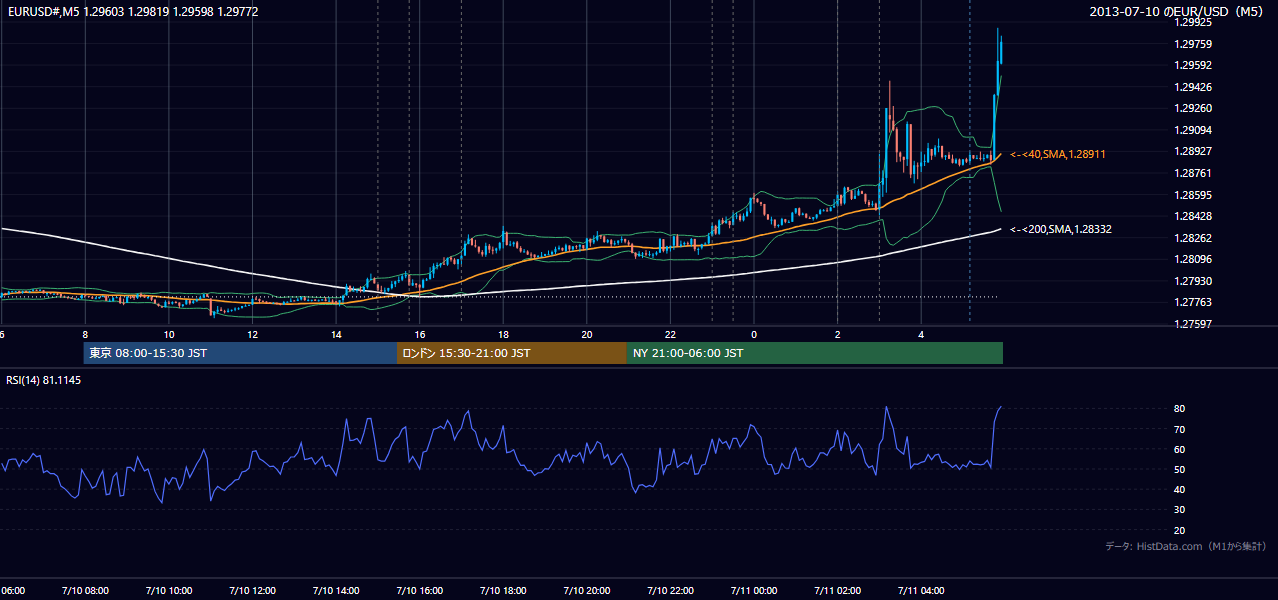Click price level 1.28428 on the axis
1278x600 pixels.
[1193, 216]
